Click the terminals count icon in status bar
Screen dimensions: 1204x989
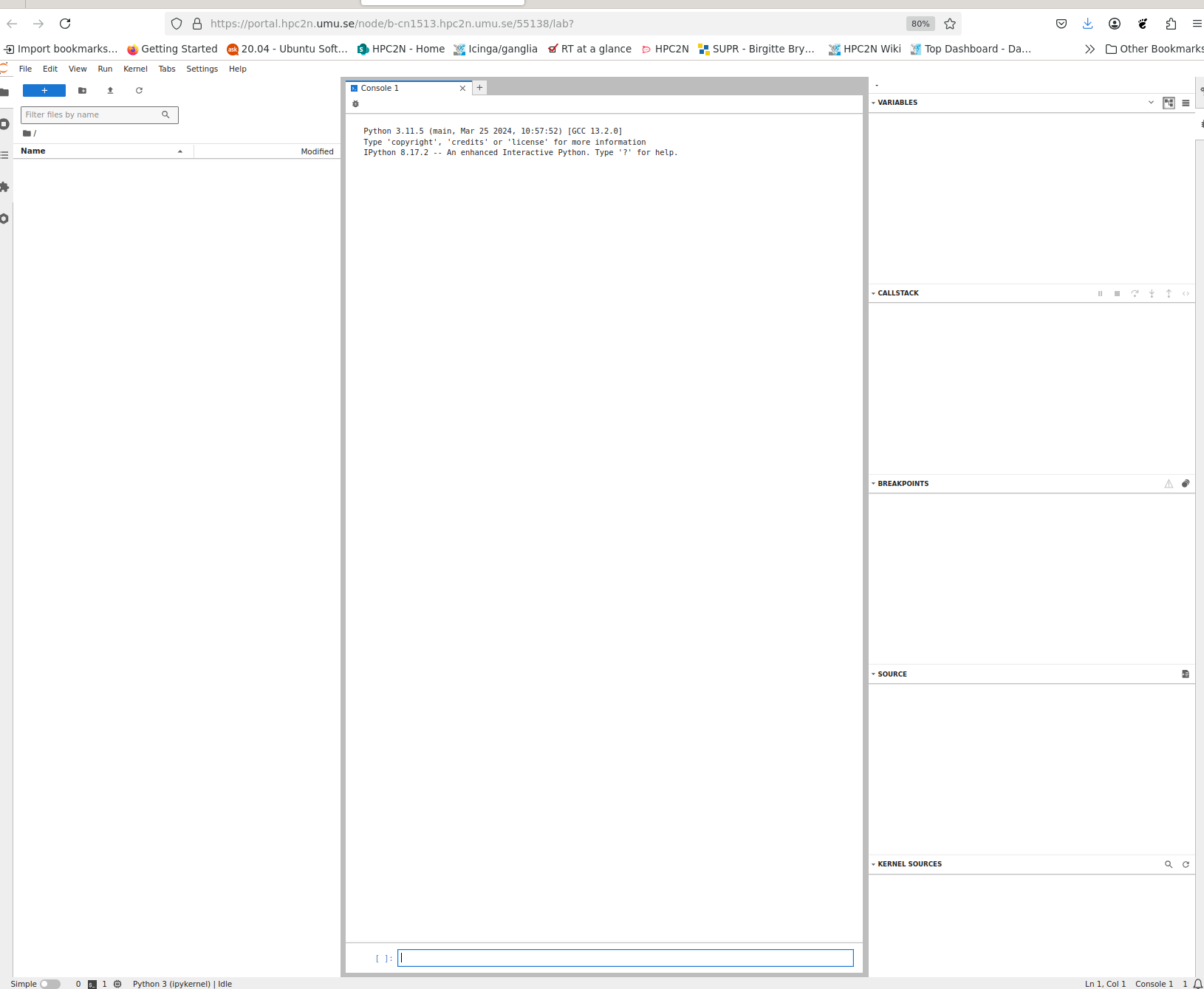pos(92,984)
